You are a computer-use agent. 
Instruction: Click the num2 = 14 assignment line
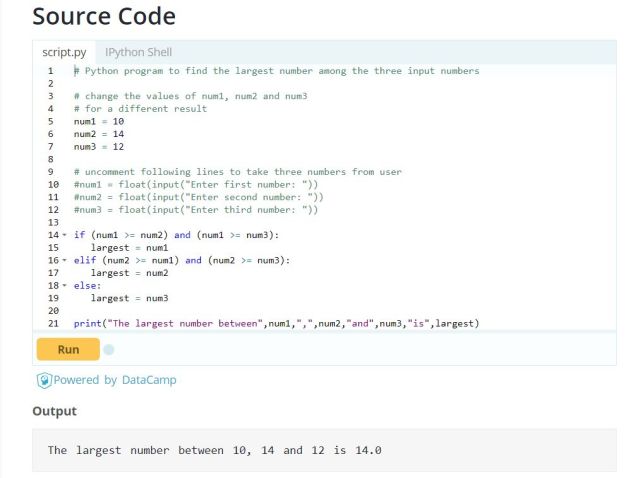coord(98,133)
